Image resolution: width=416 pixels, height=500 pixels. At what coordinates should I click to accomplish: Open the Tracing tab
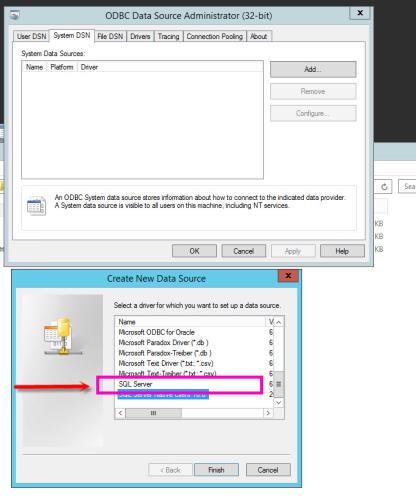pyautogui.click(x=168, y=36)
